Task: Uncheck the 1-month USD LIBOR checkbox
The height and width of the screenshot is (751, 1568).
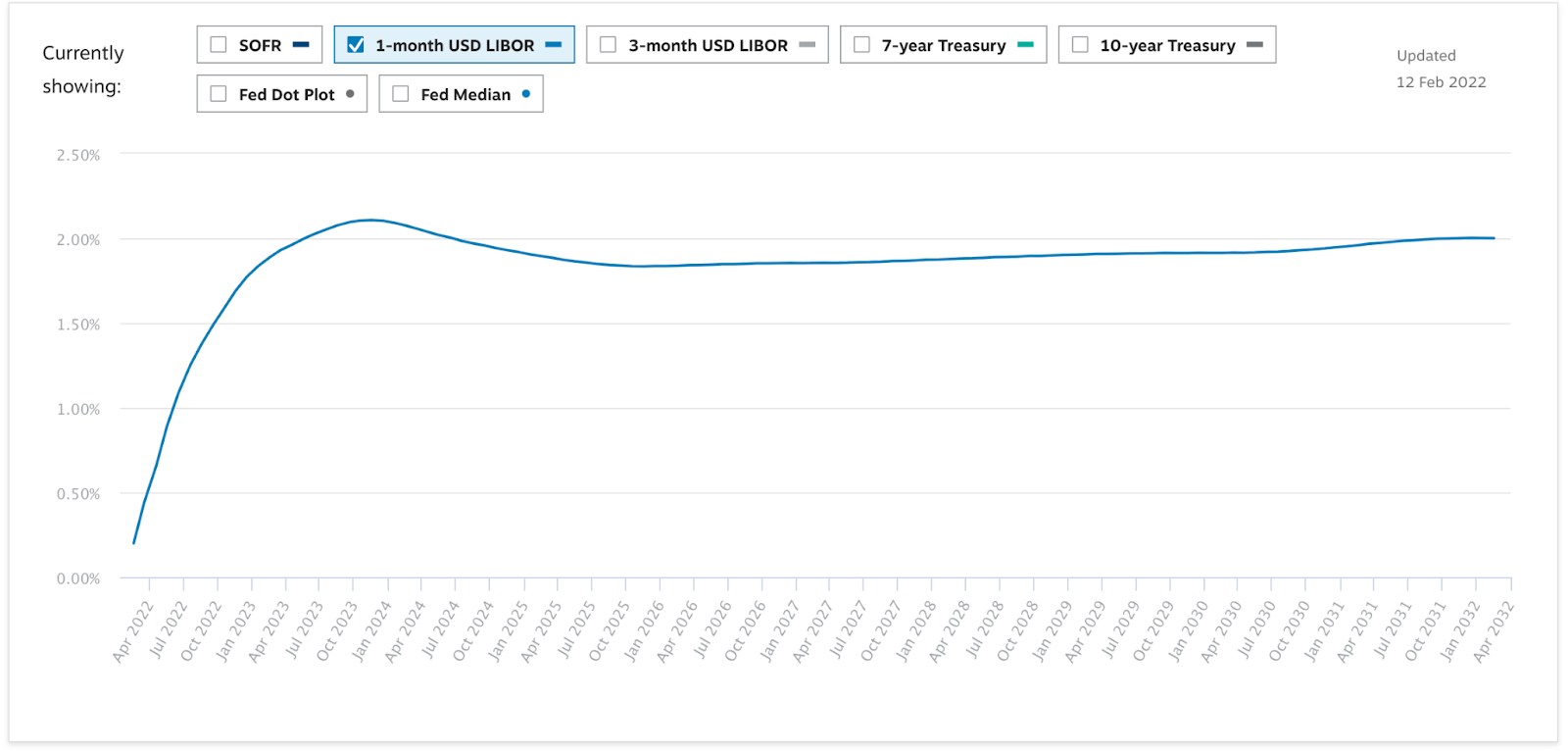Action: point(356,45)
